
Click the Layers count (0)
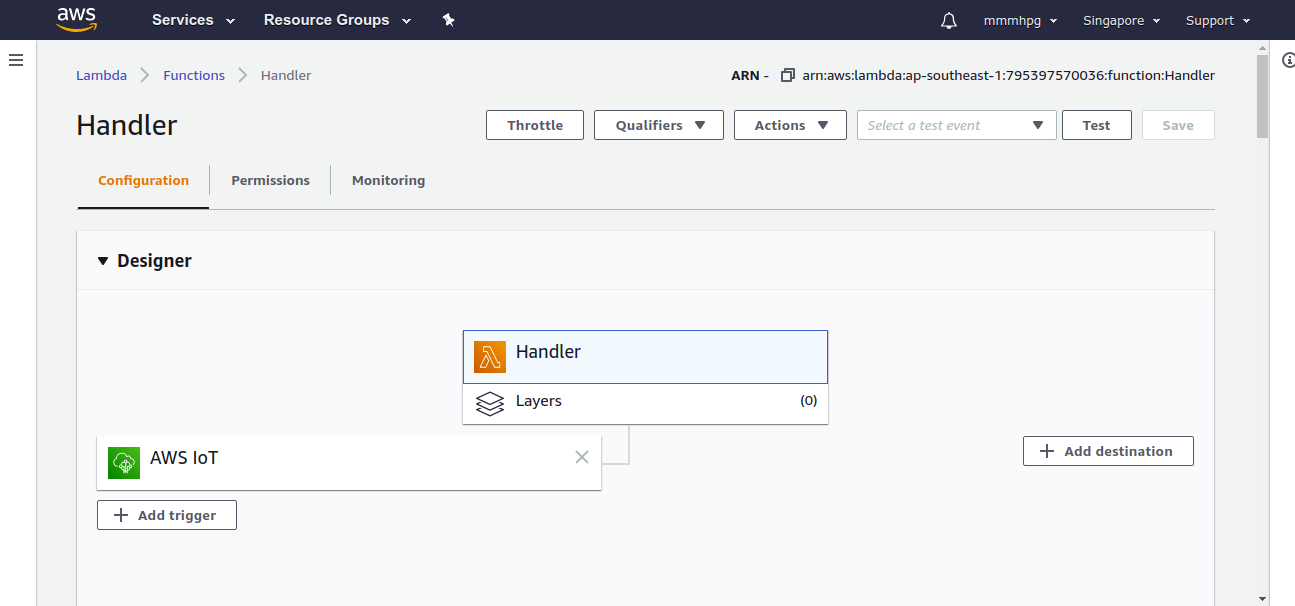808,401
